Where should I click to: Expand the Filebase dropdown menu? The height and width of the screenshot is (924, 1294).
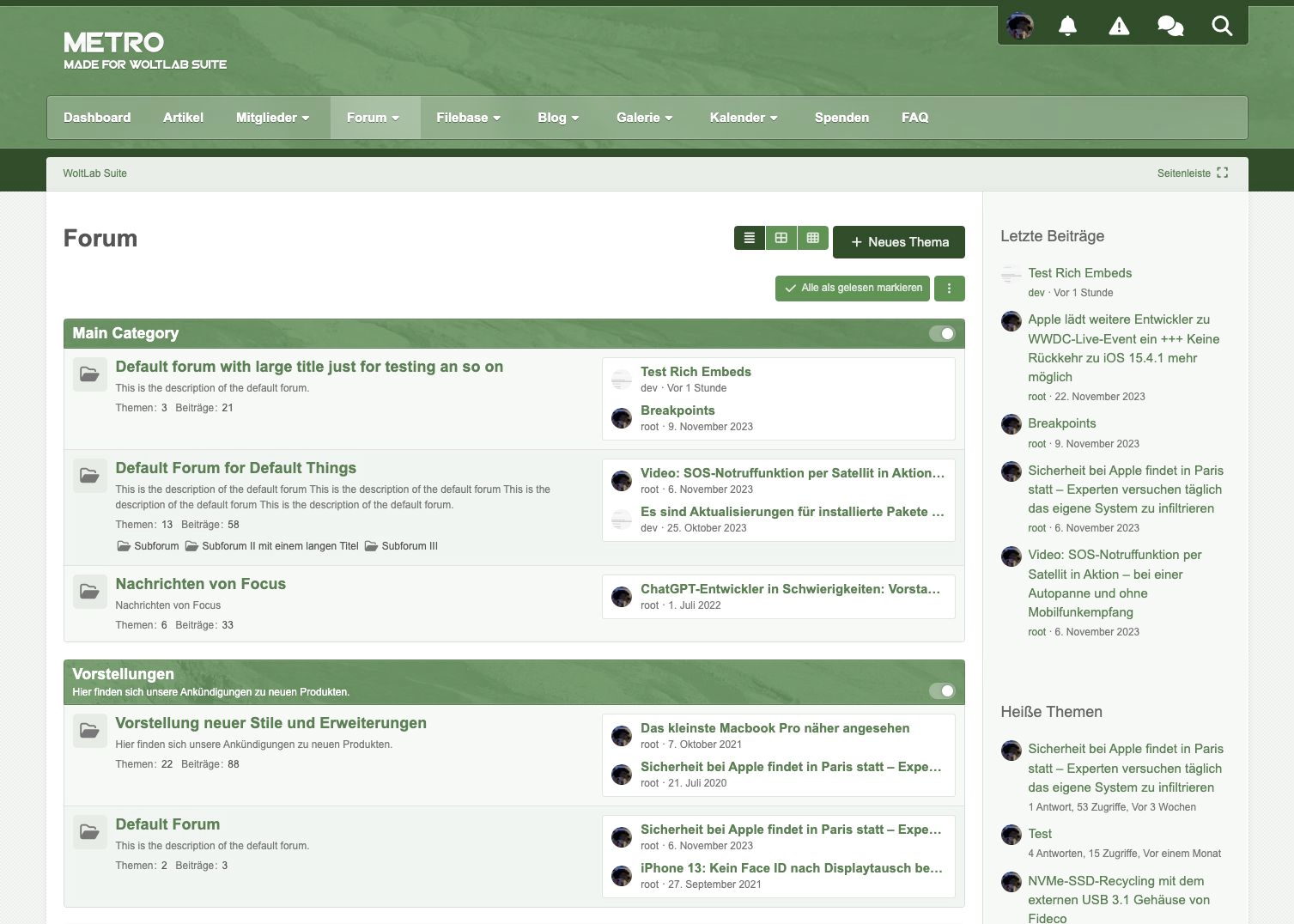[468, 118]
